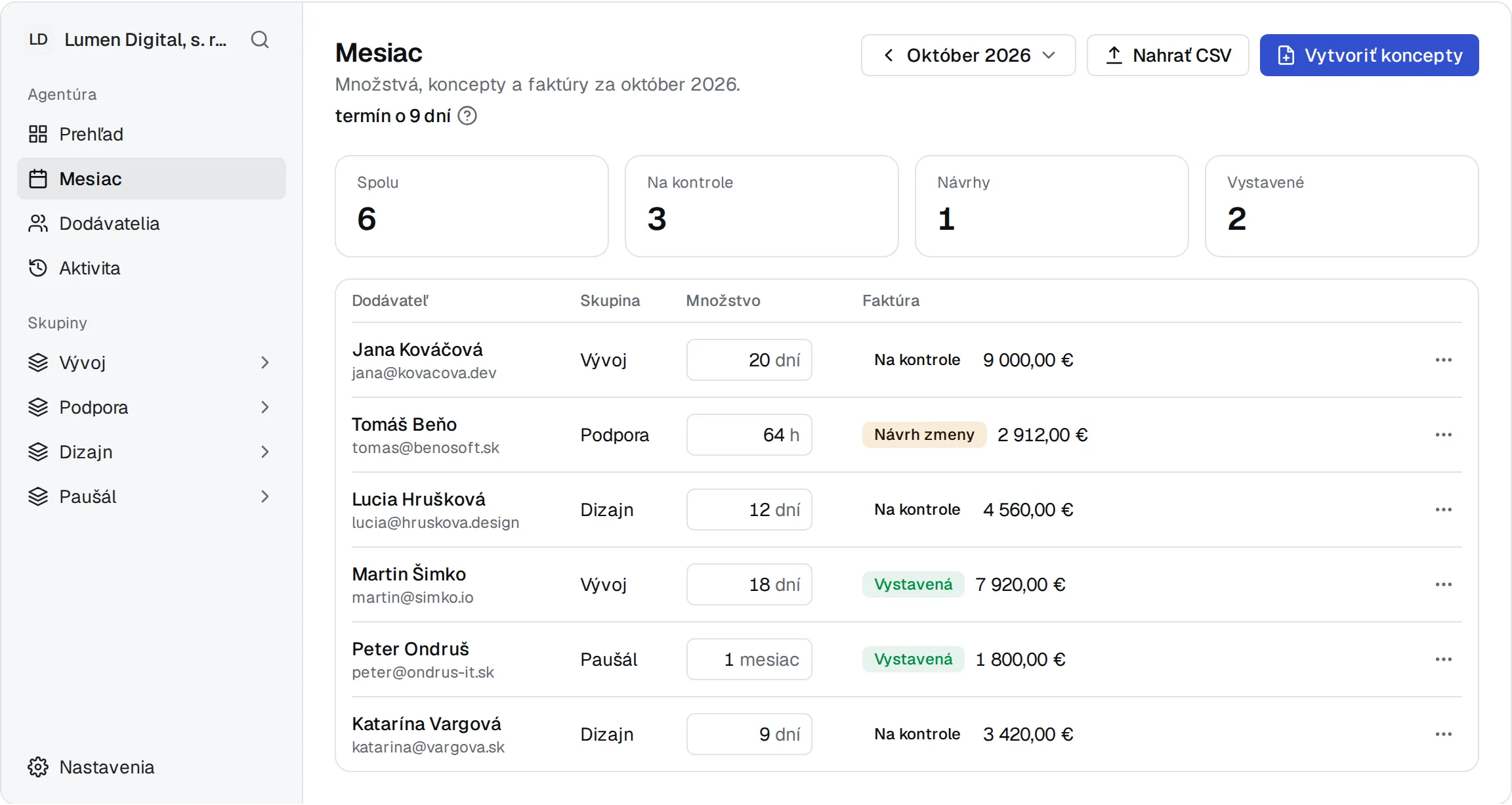Open more options for Tomáš Beňo row

click(1443, 435)
